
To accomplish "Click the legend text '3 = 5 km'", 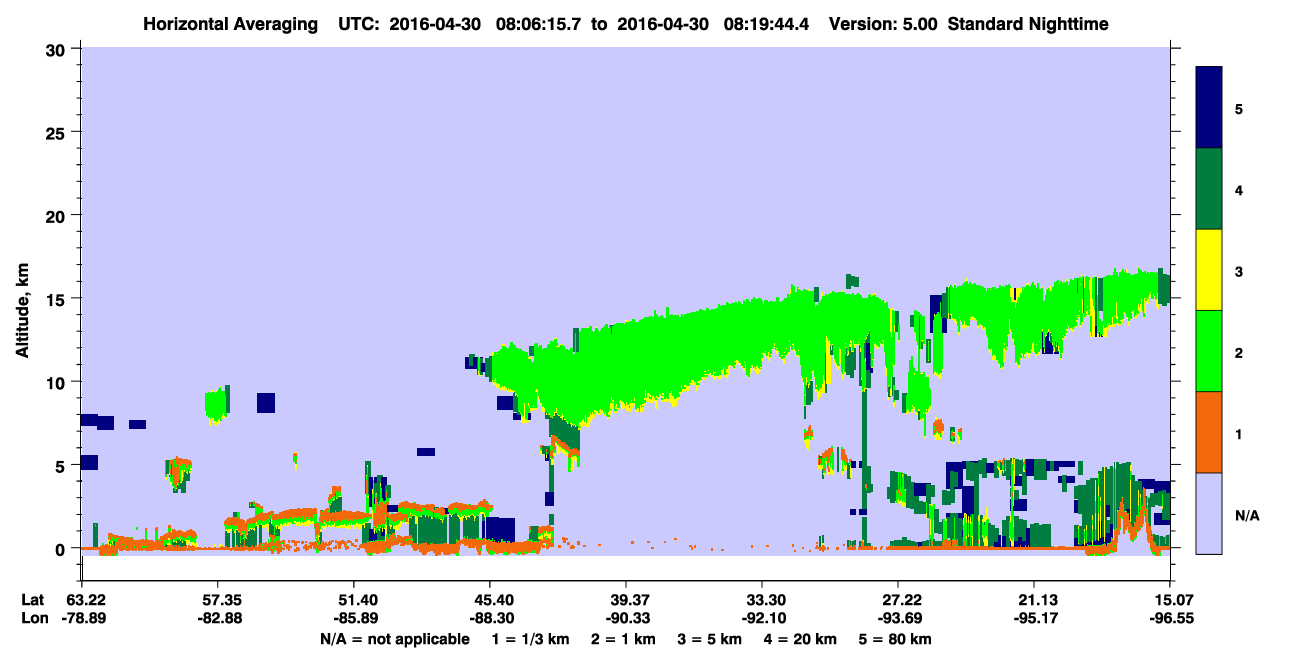I will point(711,638).
